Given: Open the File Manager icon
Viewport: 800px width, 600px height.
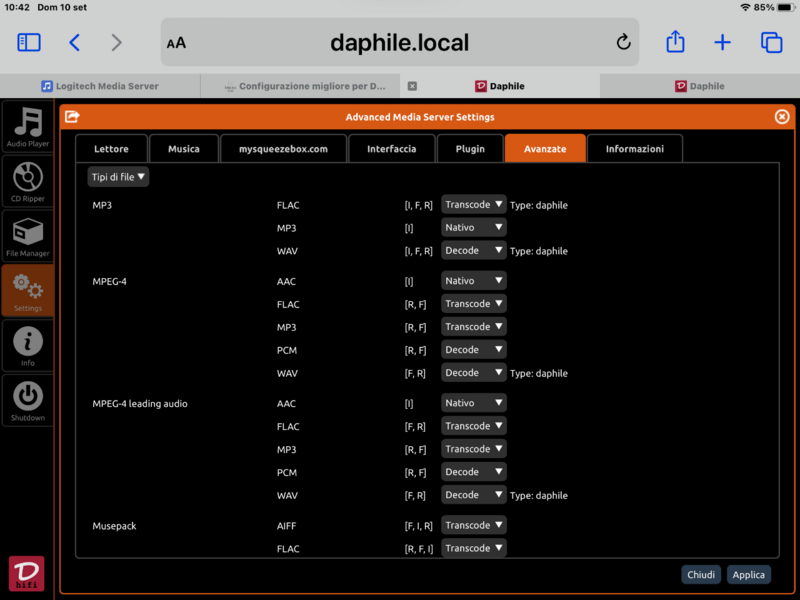Looking at the screenshot, I should 28,236.
